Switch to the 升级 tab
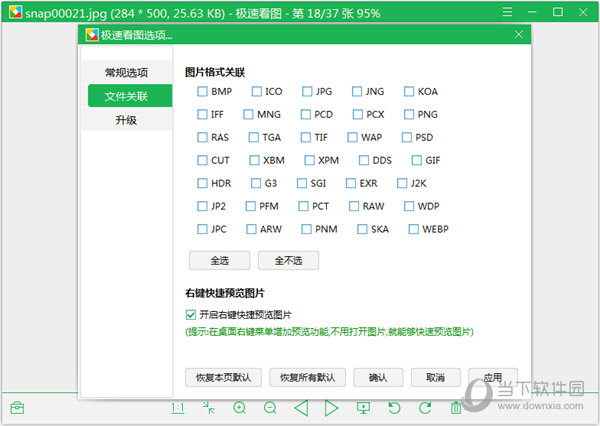The width and height of the screenshot is (600, 426). coord(126,120)
